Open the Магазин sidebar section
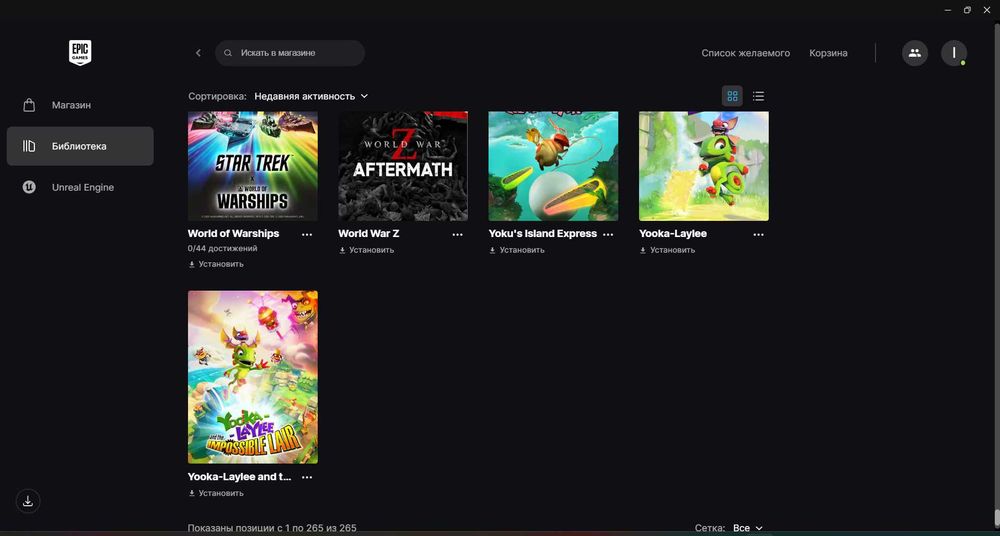This screenshot has height=536, width=1000. 80,105
